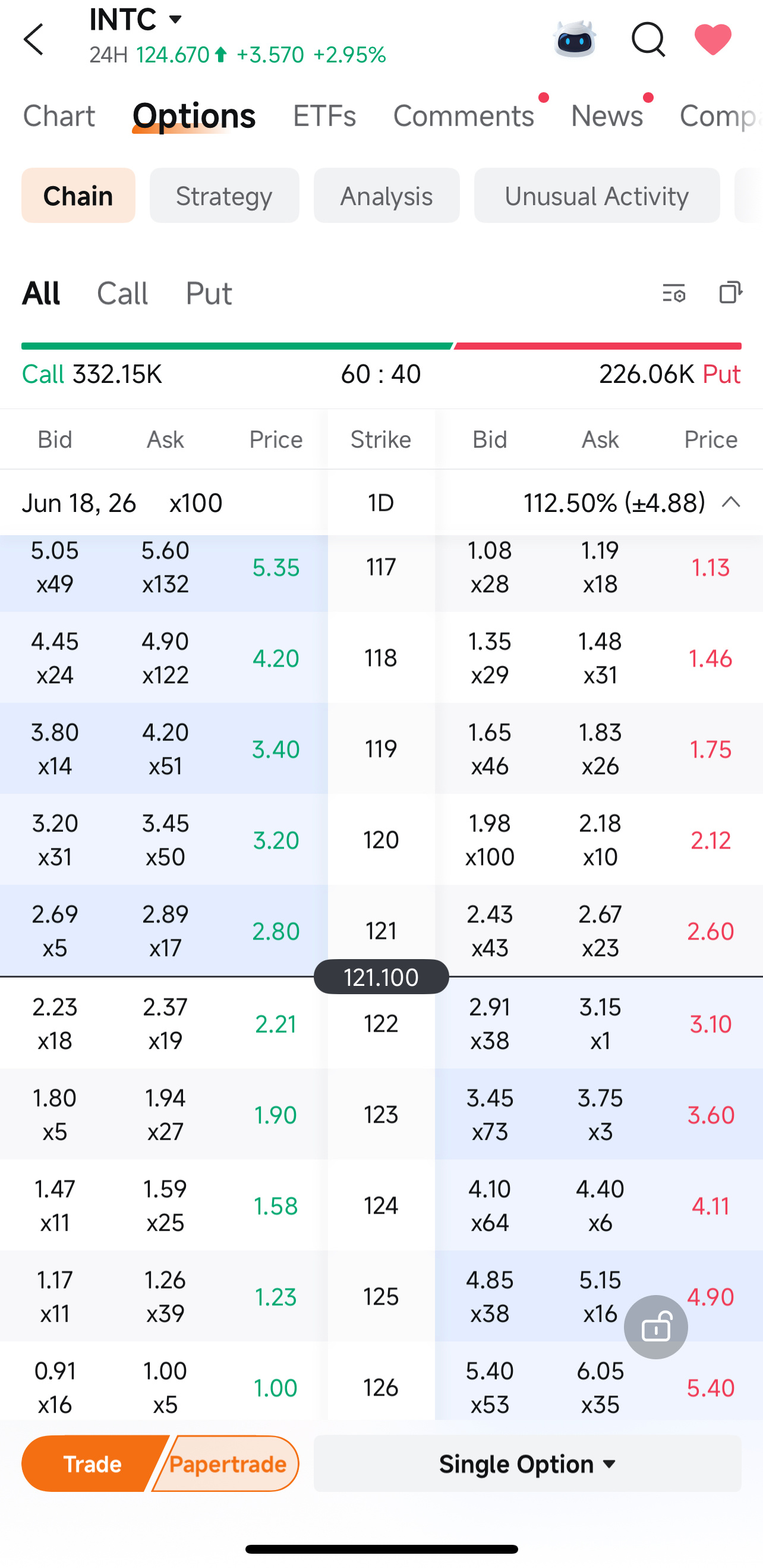Tap the copy layout icon beside settings

[730, 293]
